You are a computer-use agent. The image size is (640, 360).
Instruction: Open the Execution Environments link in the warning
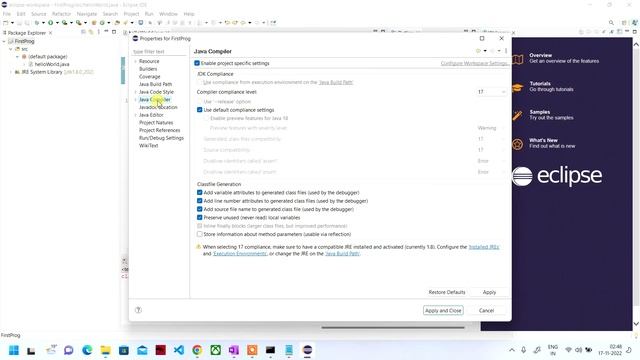coord(240,253)
